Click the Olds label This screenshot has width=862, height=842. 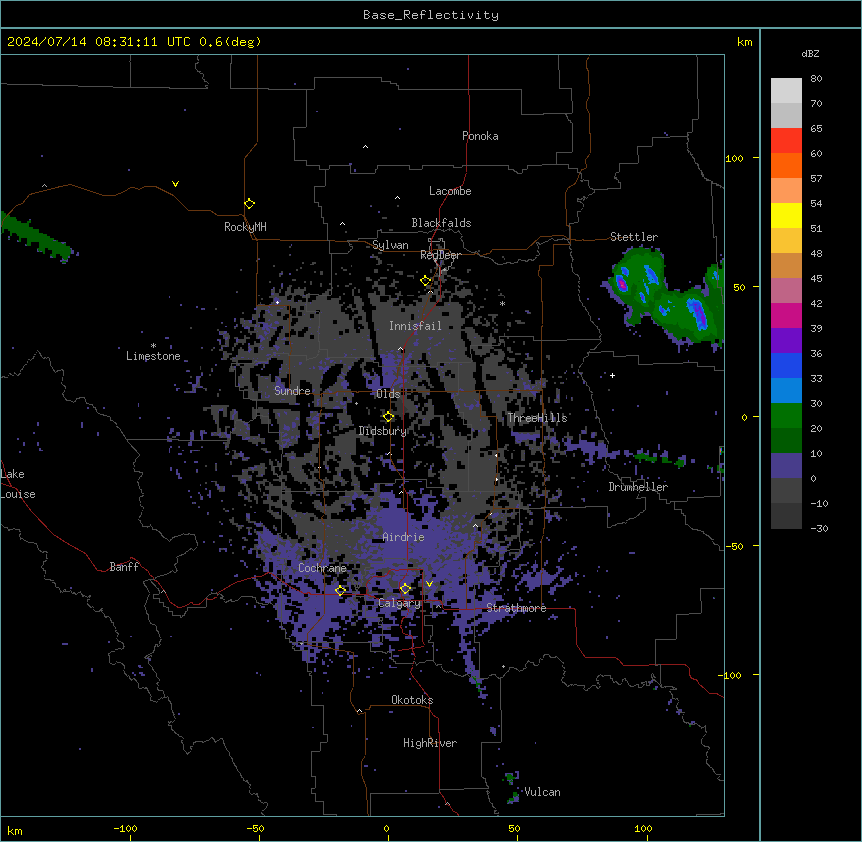pyautogui.click(x=388, y=394)
